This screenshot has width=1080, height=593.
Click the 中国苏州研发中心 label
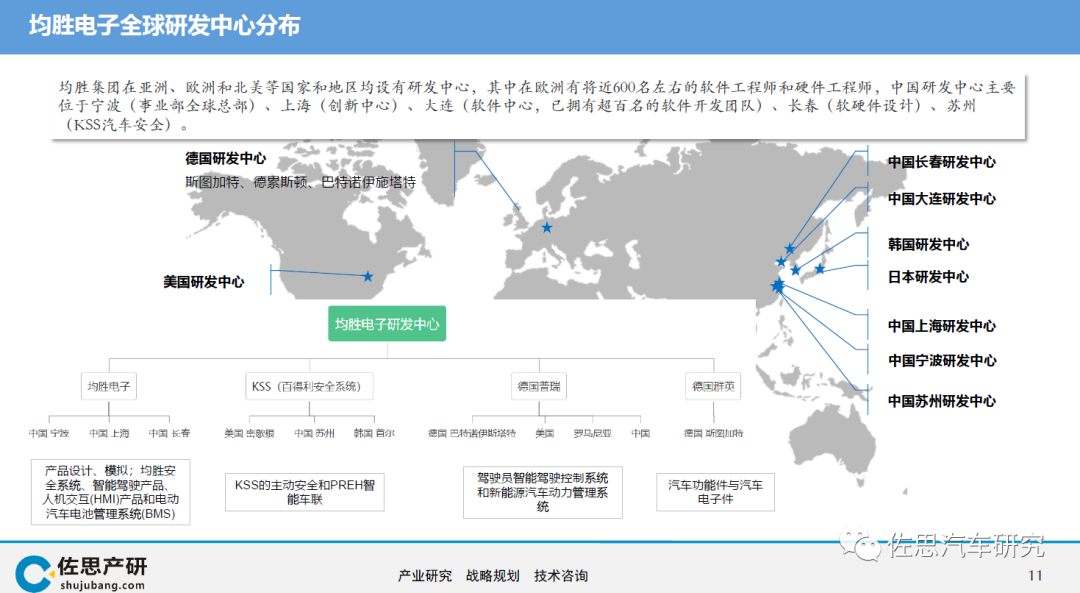pyautogui.click(x=942, y=401)
